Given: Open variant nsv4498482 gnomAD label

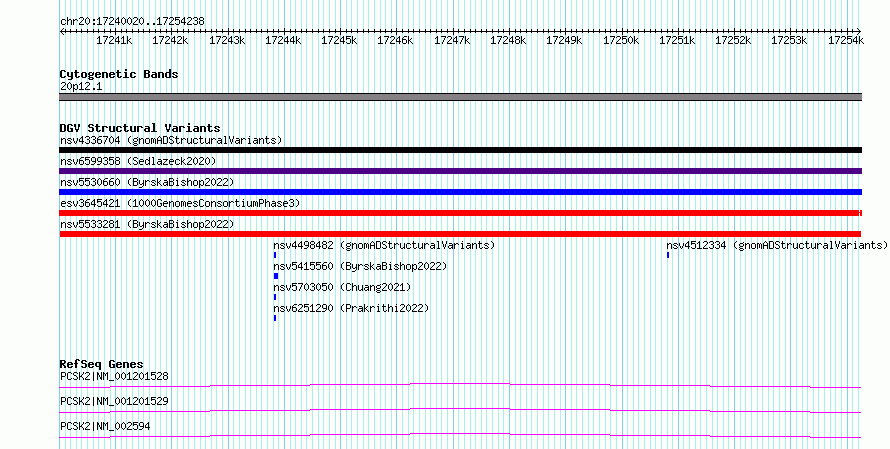Looking at the screenshot, I should (x=384, y=245).
